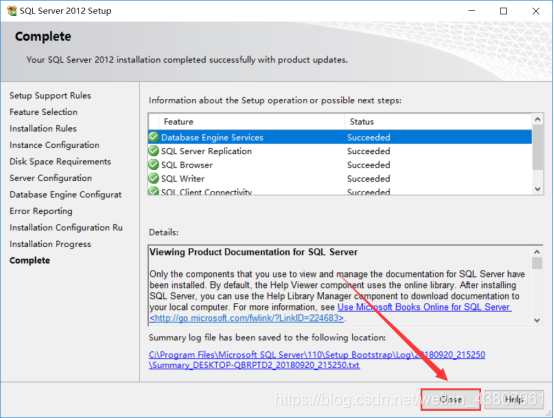Click Succeeded status of SQL Writer
Viewport: 554px width, 418px height.
[369, 179]
